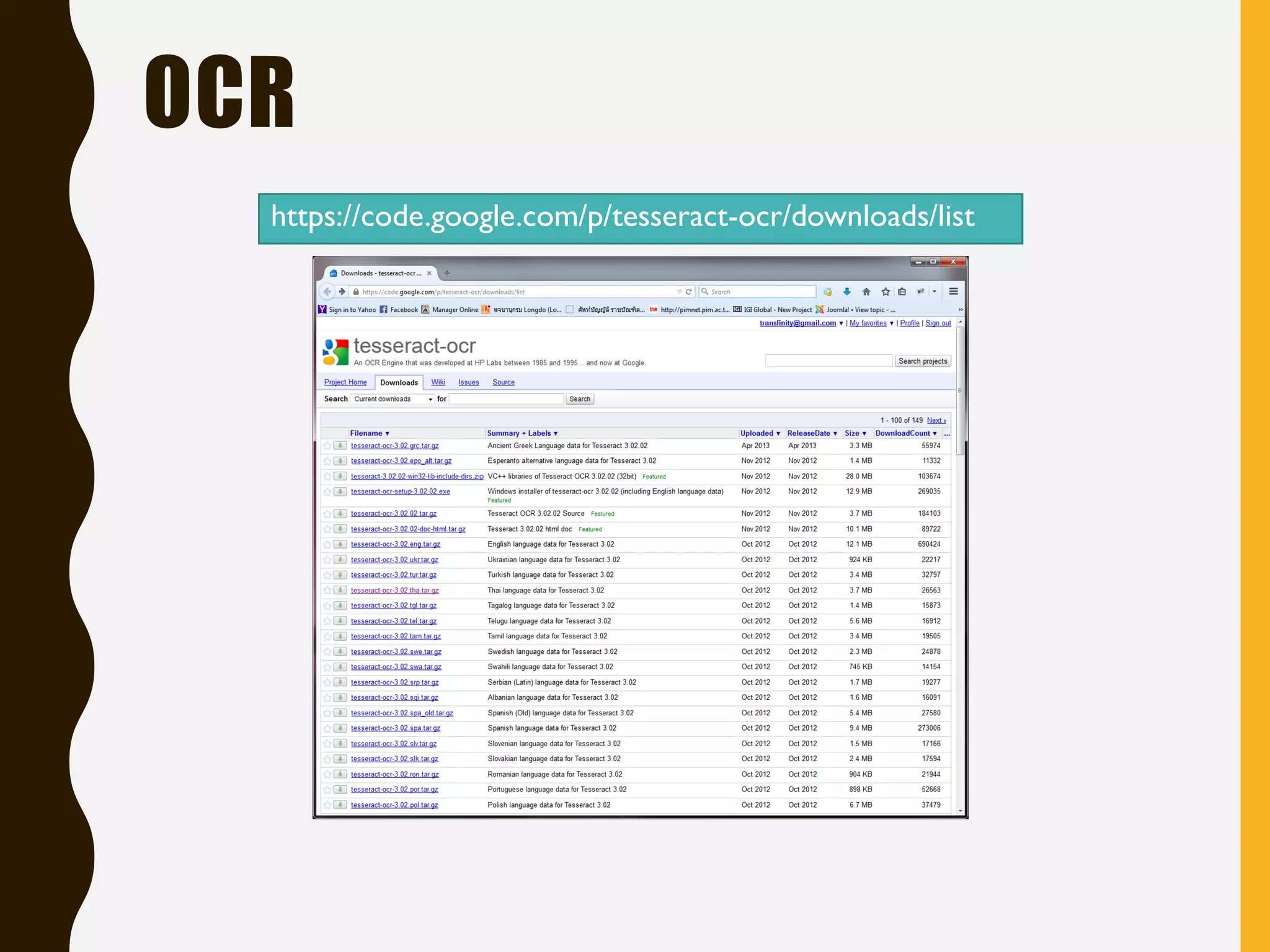Click download icon for tesseract-ocr-3.02.slv.tar.gz
The height and width of the screenshot is (952, 1270).
click(x=340, y=744)
